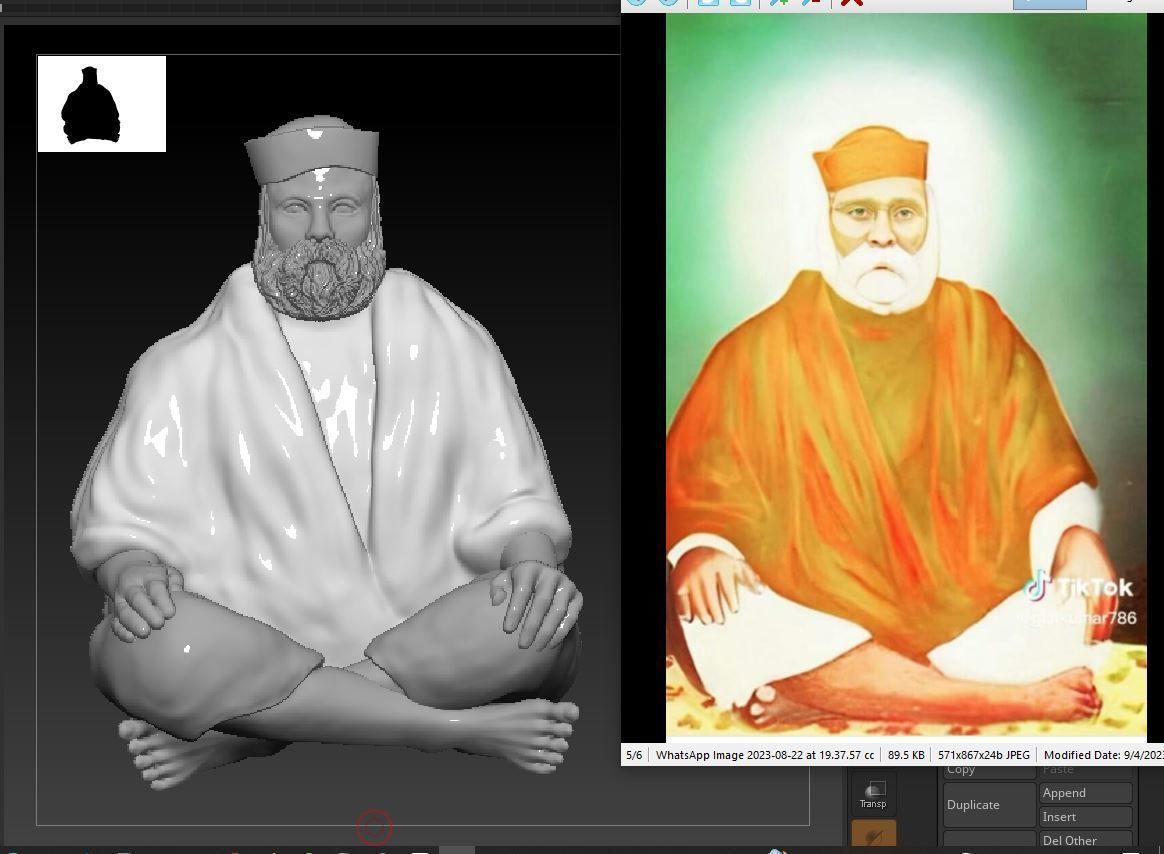Image resolution: width=1164 pixels, height=854 pixels.
Task: Click the Append button
Action: point(1085,793)
